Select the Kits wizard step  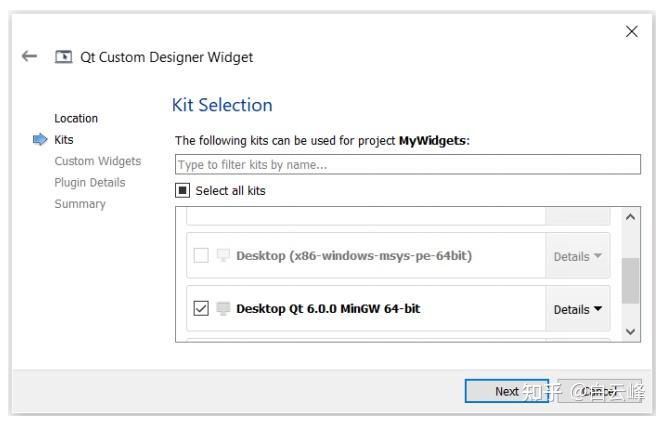(x=64, y=140)
